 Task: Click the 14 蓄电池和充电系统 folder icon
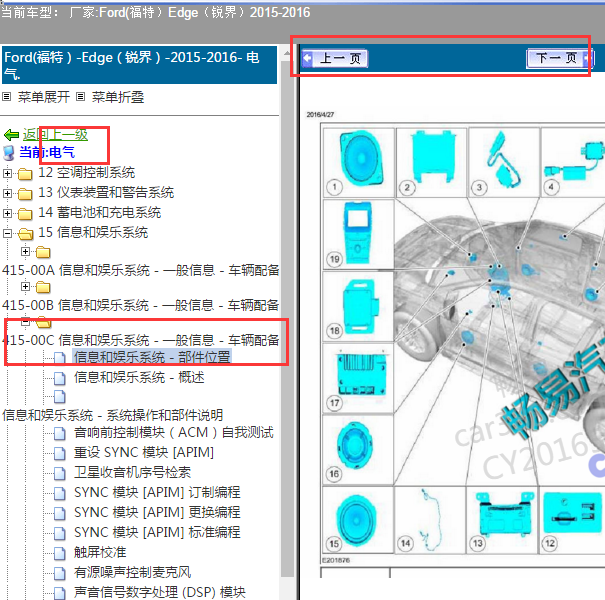point(25,214)
